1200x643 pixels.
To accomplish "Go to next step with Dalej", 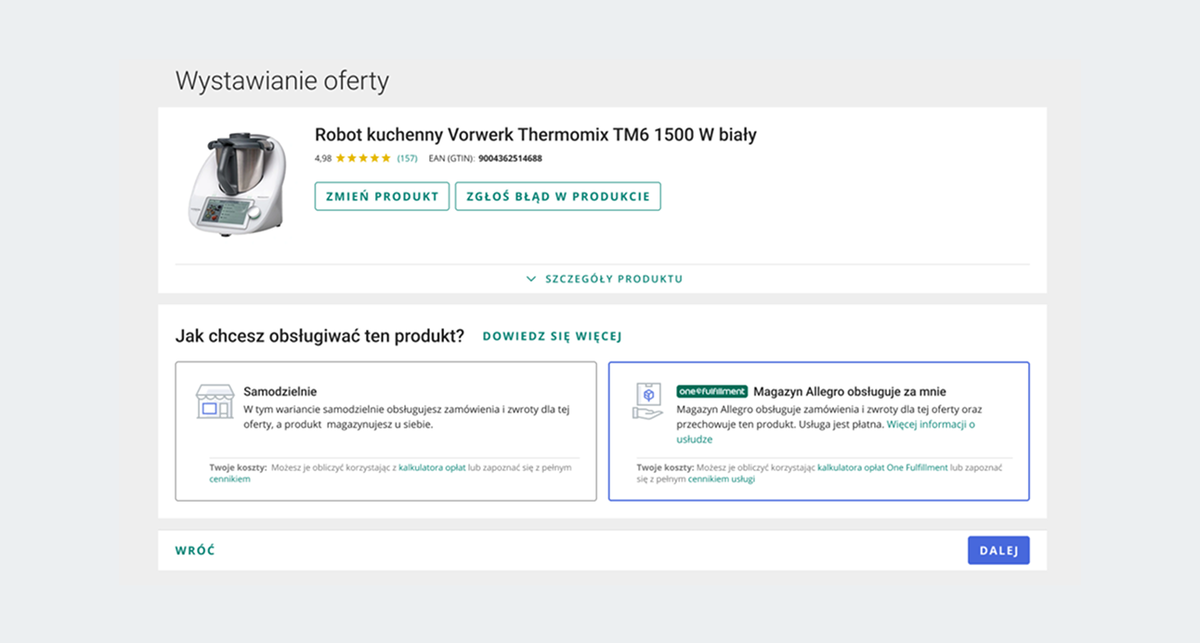I will [998, 551].
